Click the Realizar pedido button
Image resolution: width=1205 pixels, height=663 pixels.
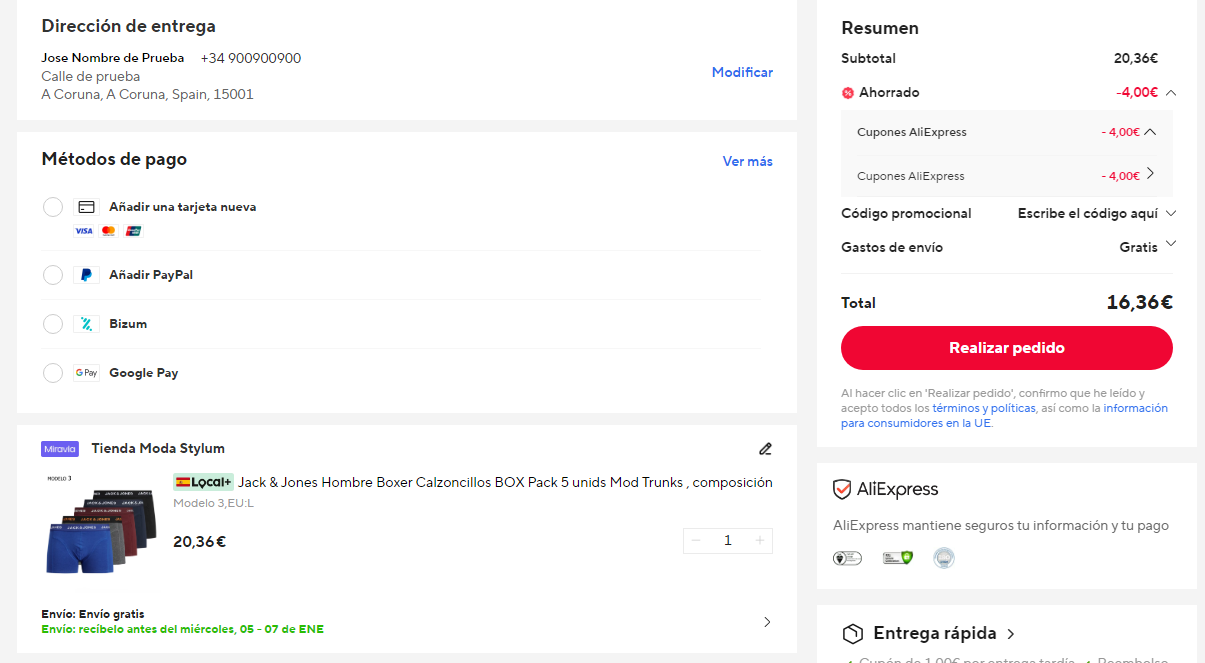tap(1006, 348)
